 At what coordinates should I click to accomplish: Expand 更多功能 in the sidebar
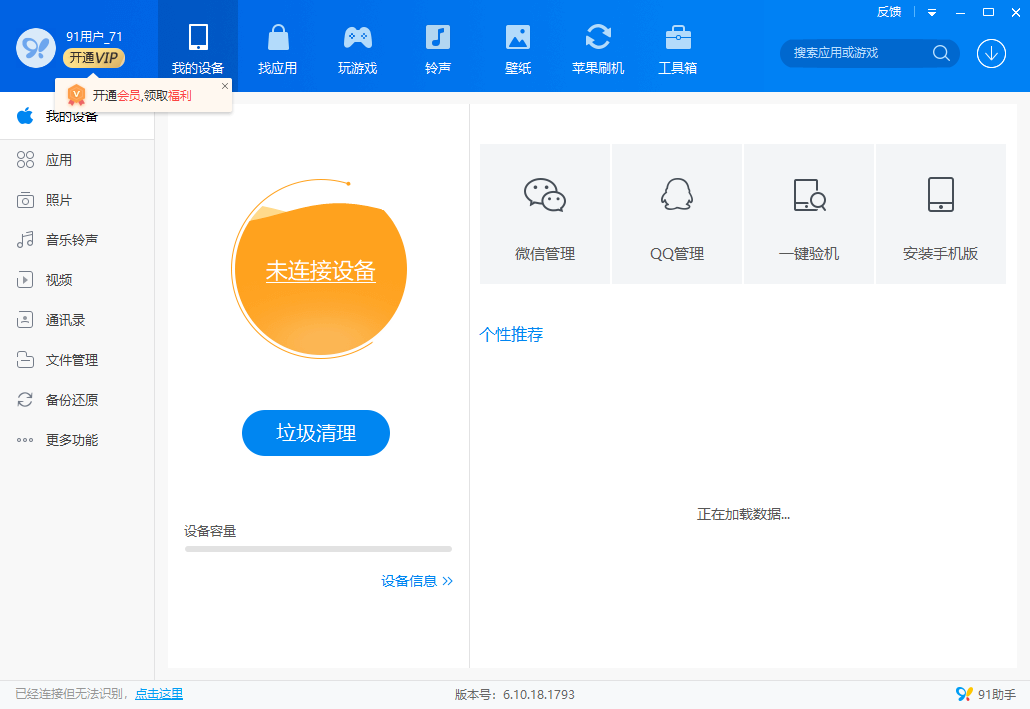pyautogui.click(x=71, y=440)
